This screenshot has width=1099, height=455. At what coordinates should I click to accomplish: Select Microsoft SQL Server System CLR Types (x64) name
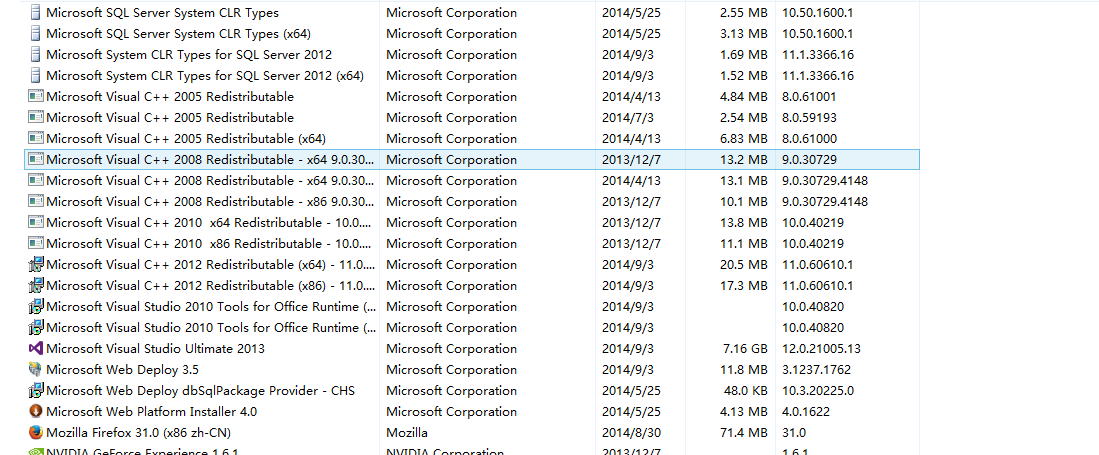179,34
